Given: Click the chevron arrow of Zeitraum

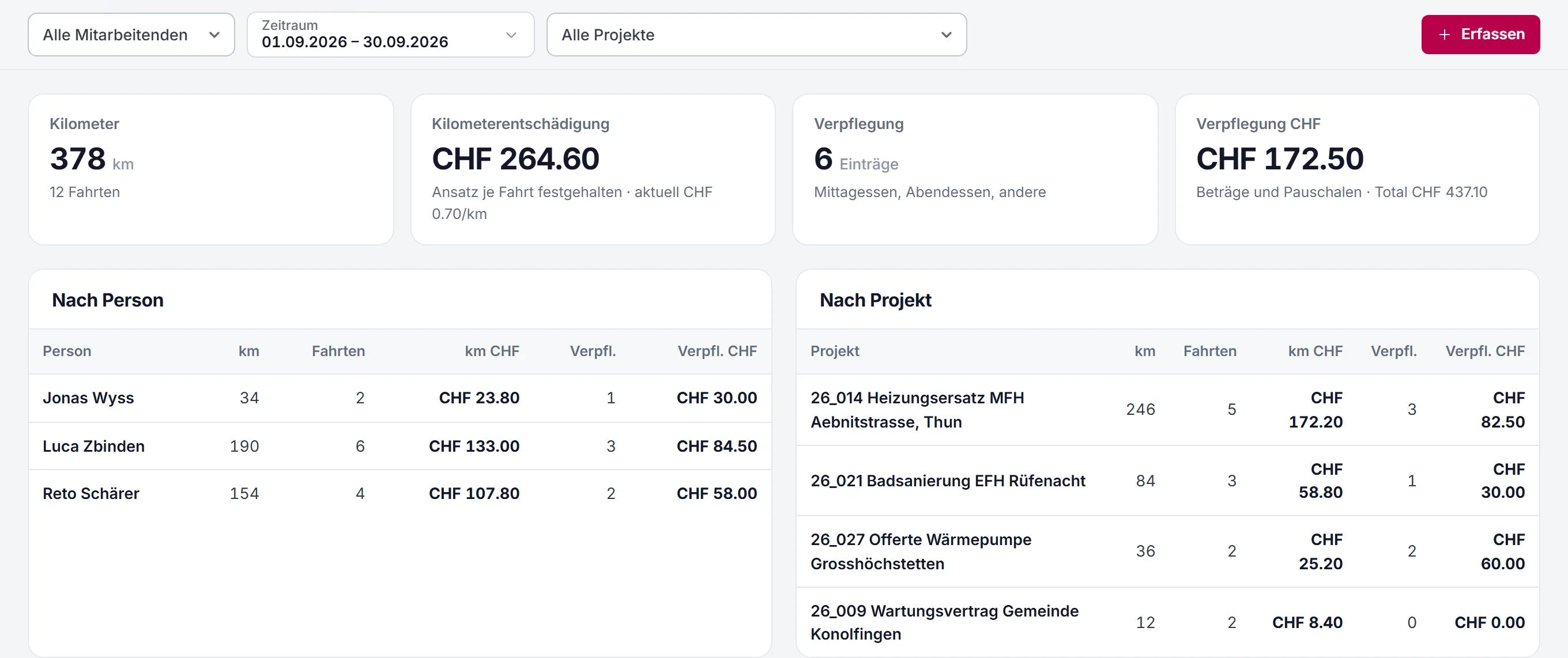Looking at the screenshot, I should [x=511, y=35].
